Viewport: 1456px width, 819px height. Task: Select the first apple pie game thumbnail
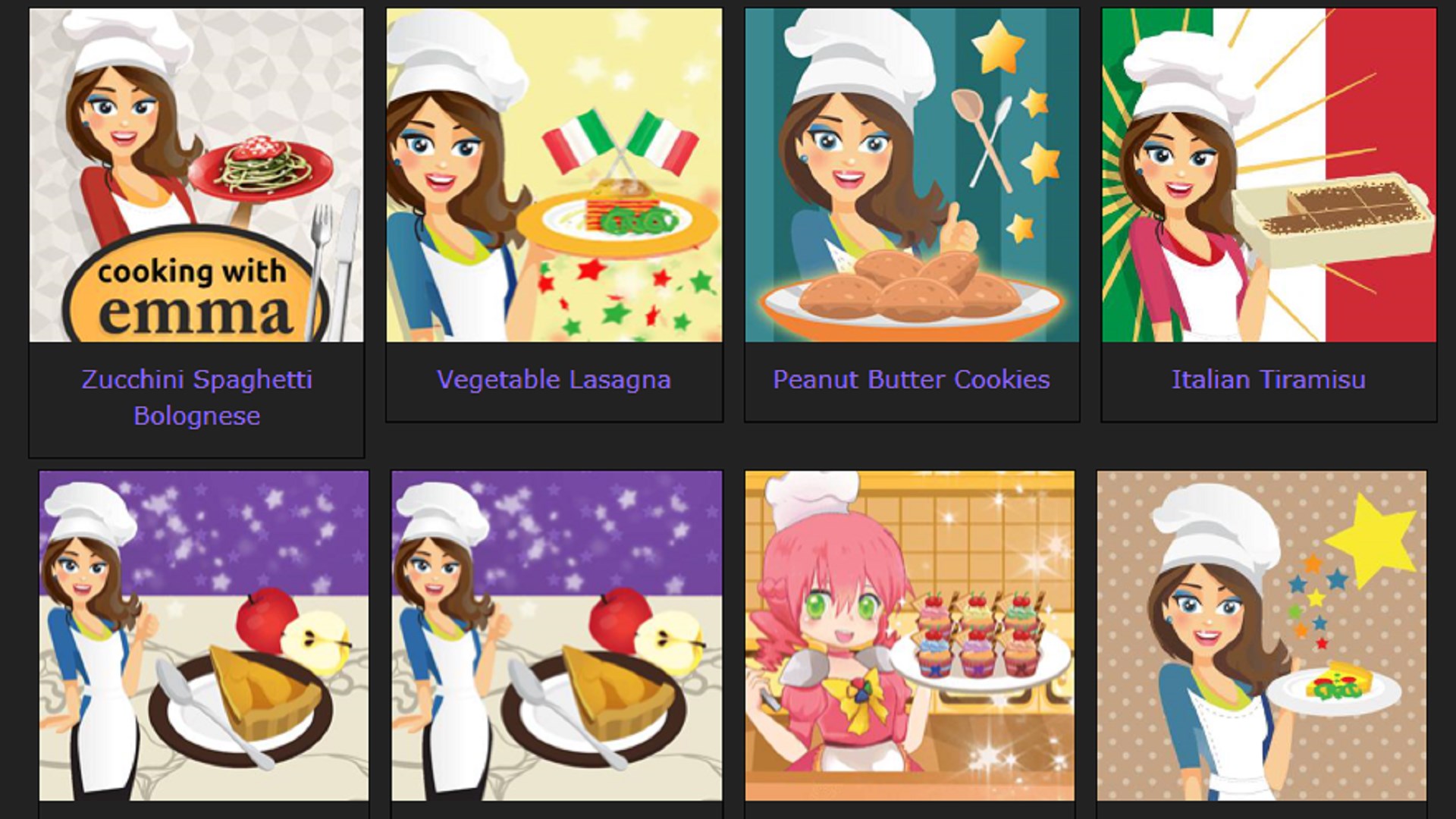[204, 635]
